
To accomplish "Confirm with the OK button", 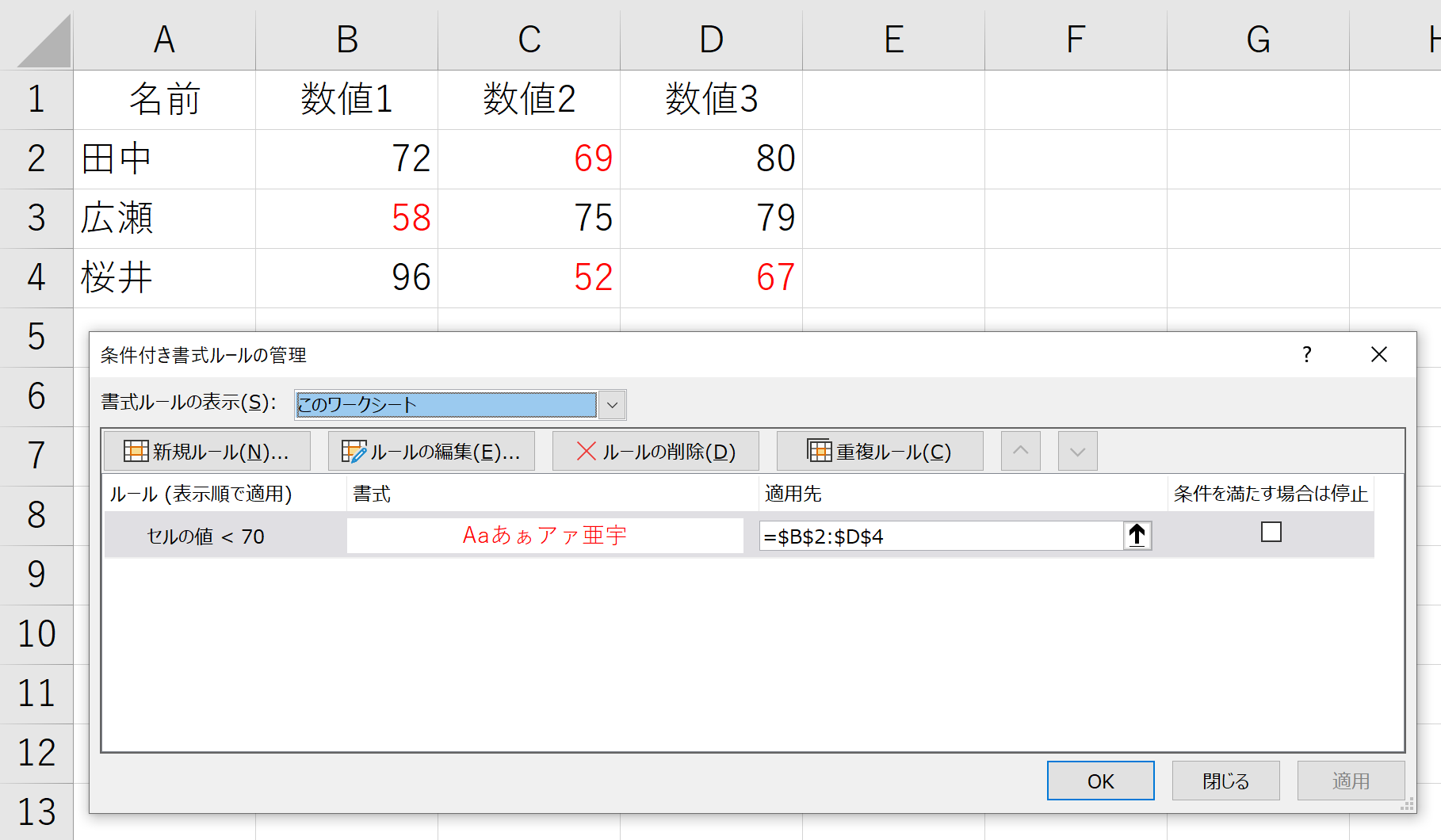I will (x=1101, y=781).
